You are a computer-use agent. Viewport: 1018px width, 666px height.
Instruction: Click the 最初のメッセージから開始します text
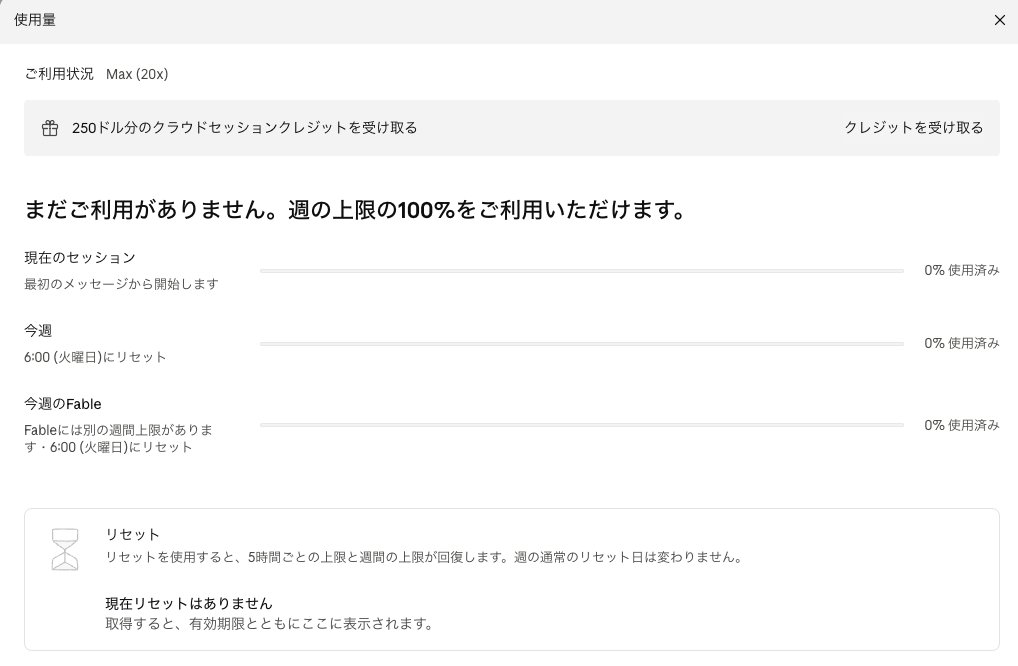[x=121, y=284]
